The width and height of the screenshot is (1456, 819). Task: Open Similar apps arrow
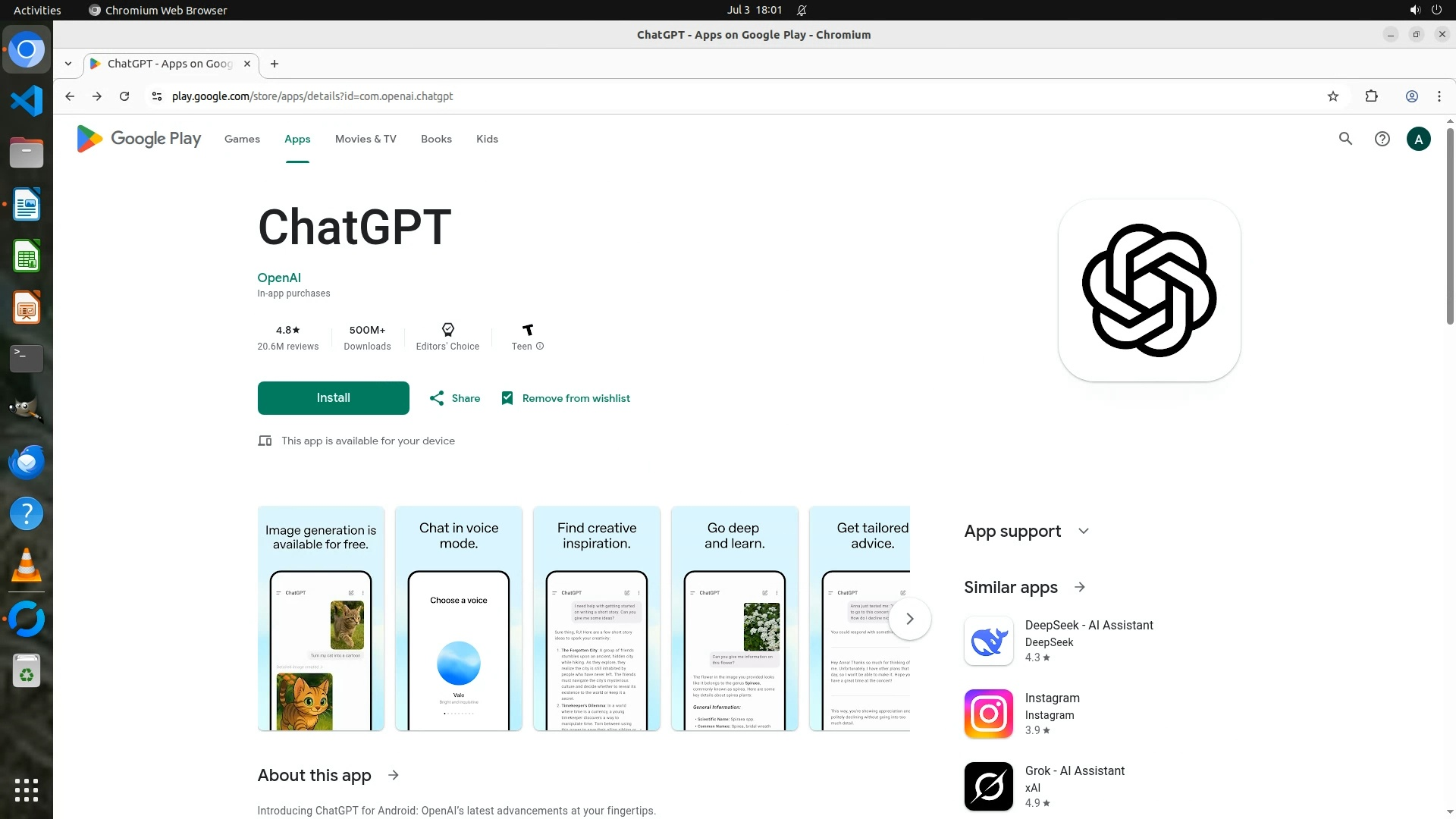pos(1080,588)
